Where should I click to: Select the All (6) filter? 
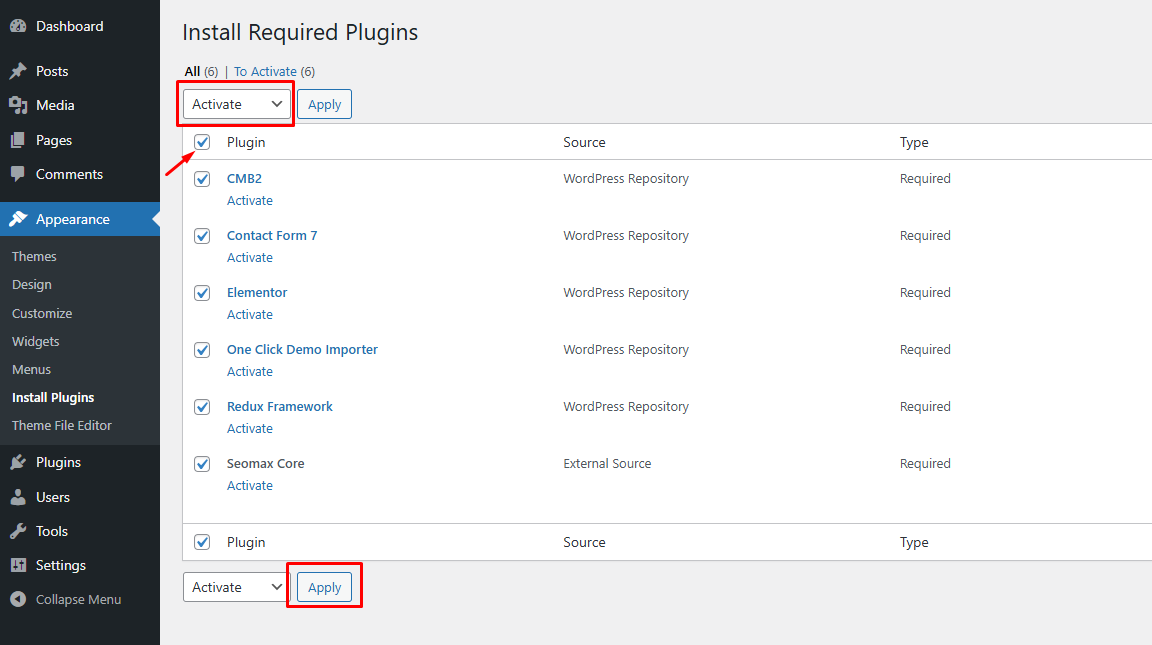coord(201,71)
